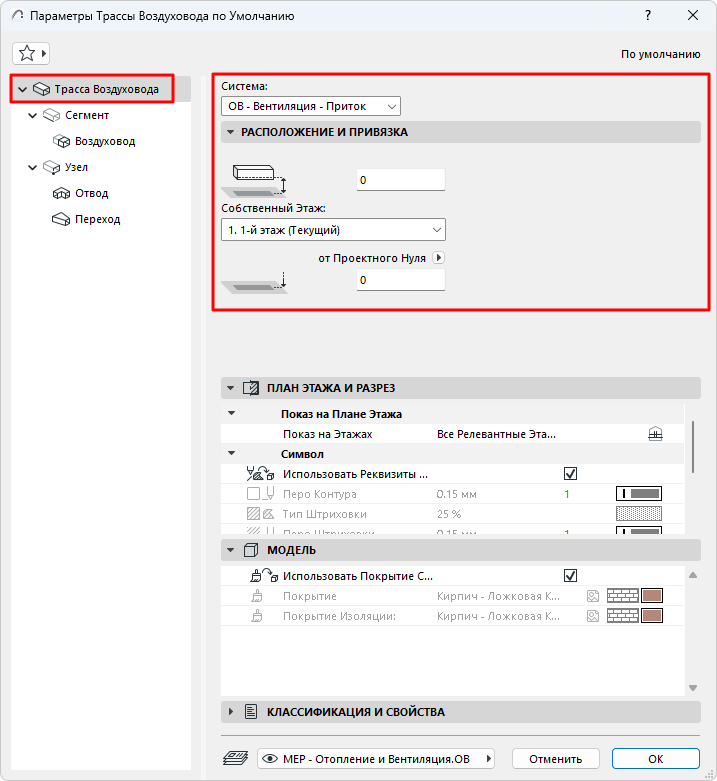The height and width of the screenshot is (781, 717).
Task: Open the layer dropdown МЕР - Отопление и Вентиляция.ОВ
Action: coord(376,759)
